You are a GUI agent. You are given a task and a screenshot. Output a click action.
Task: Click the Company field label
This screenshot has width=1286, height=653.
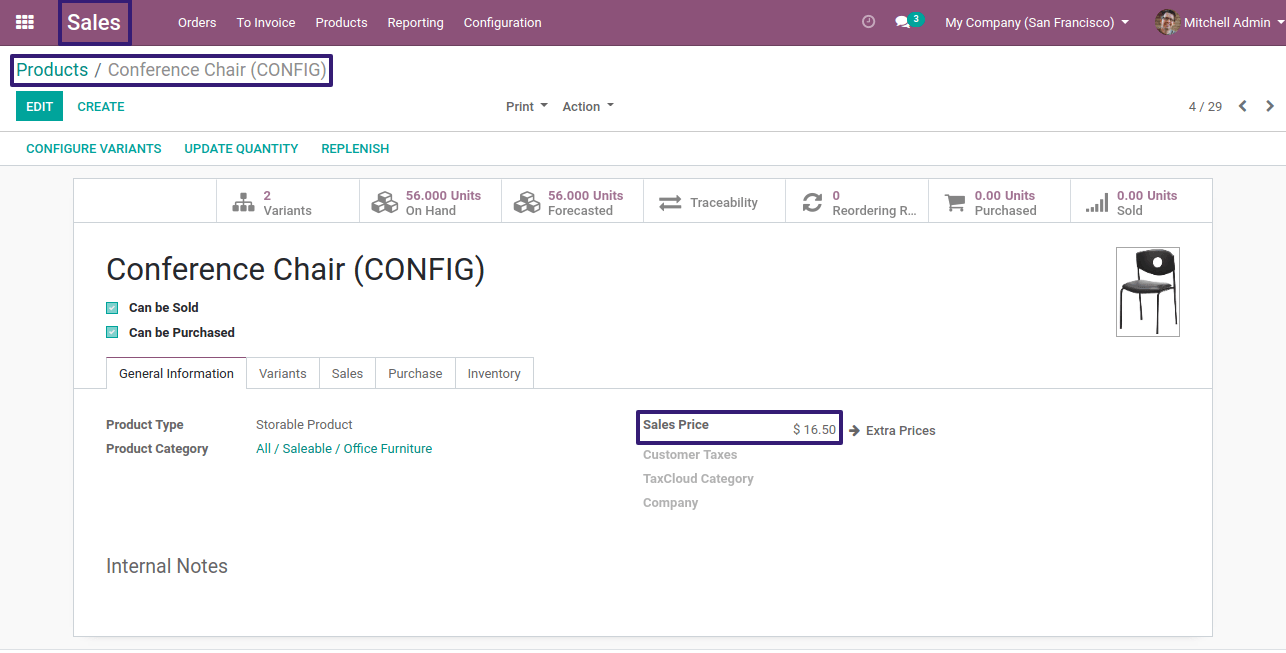click(670, 503)
